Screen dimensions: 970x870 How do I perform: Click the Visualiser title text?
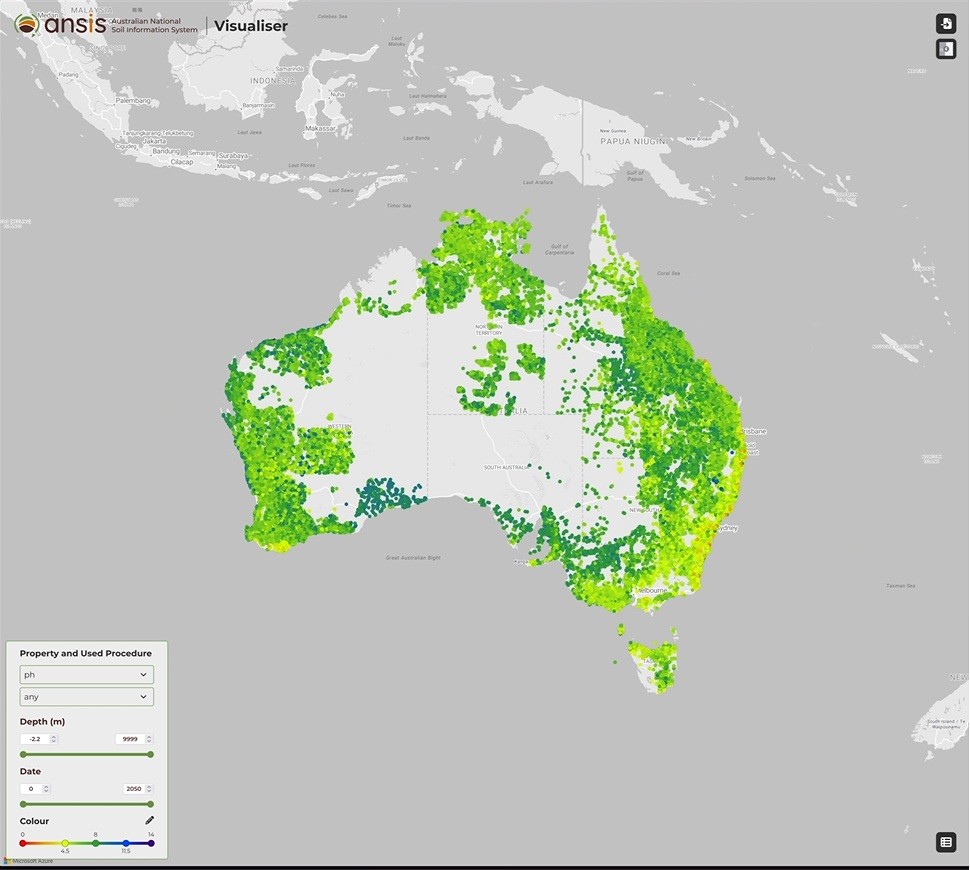pos(251,25)
